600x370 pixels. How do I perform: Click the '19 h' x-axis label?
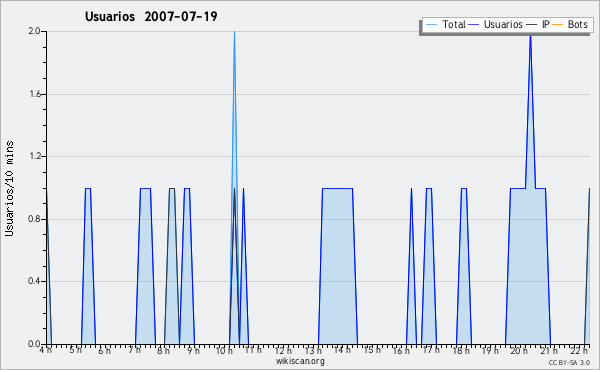pos(490,350)
